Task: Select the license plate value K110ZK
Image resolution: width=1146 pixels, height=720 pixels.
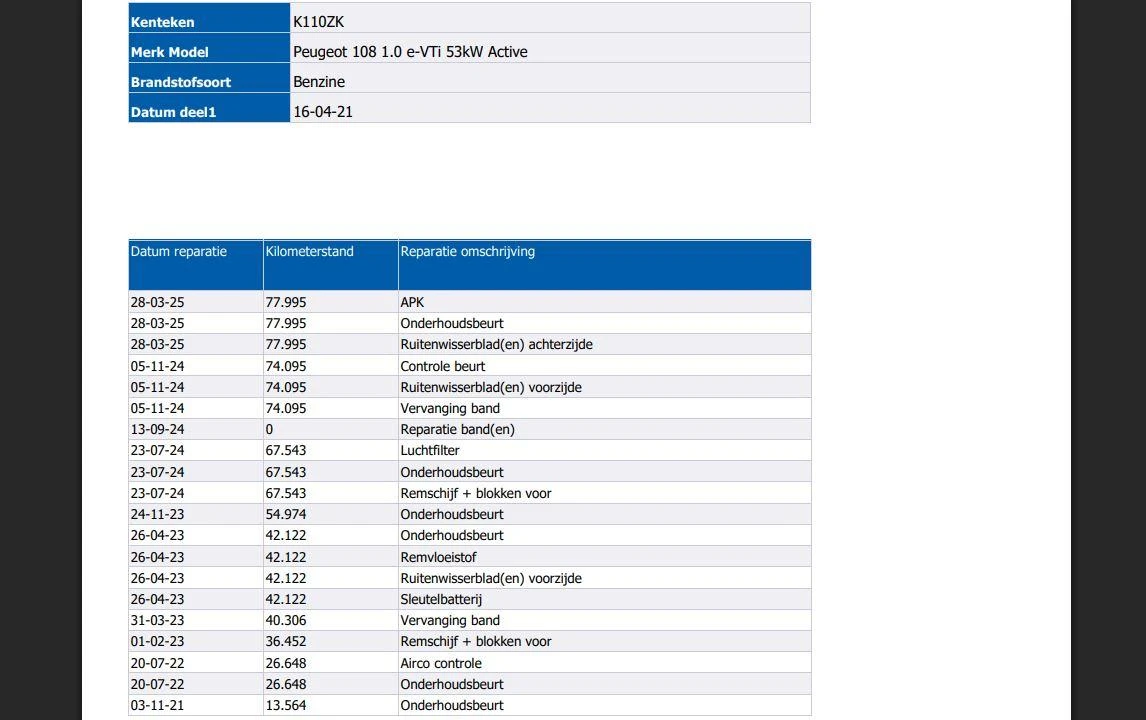Action: (x=318, y=22)
